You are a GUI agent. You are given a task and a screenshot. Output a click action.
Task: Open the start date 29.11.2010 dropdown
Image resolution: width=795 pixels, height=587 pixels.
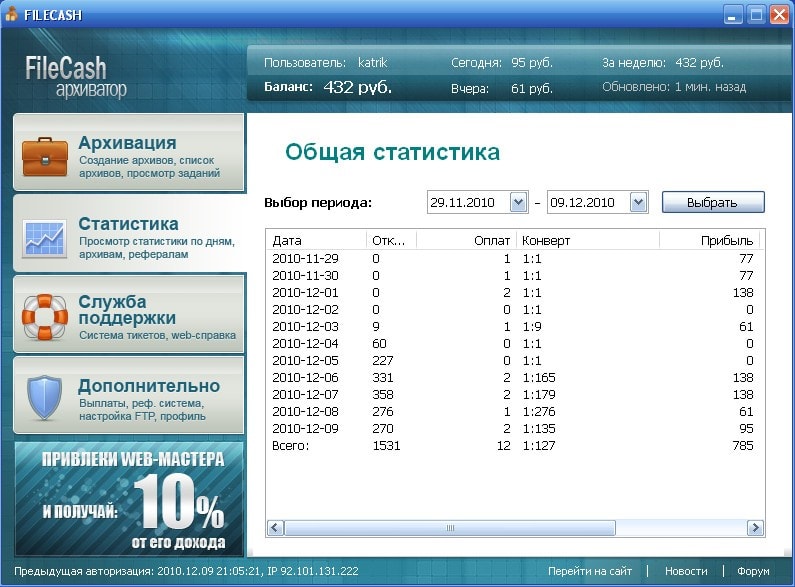518,203
